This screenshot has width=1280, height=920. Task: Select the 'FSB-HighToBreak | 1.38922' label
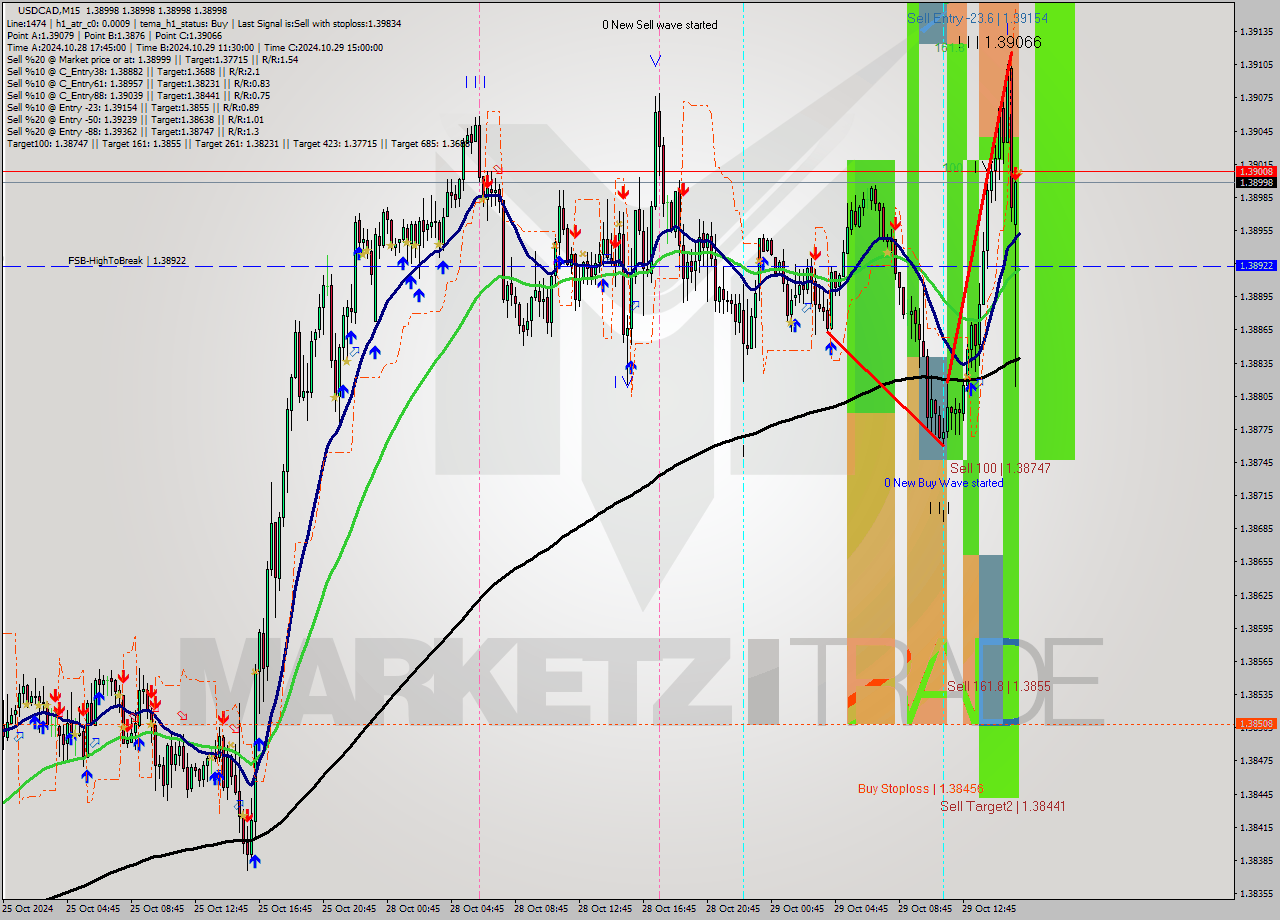coord(127,261)
